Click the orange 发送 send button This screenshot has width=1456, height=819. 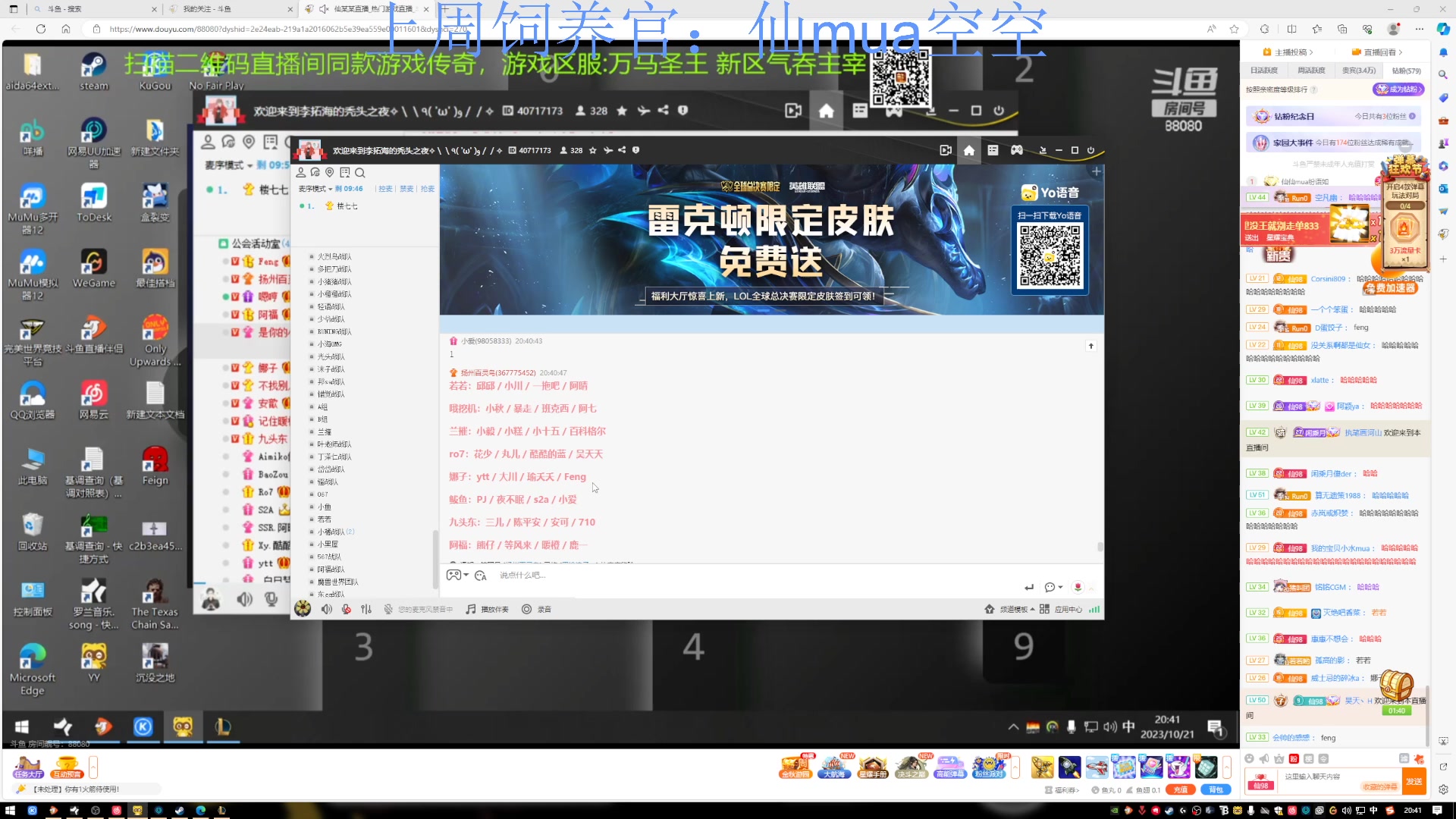click(1414, 781)
